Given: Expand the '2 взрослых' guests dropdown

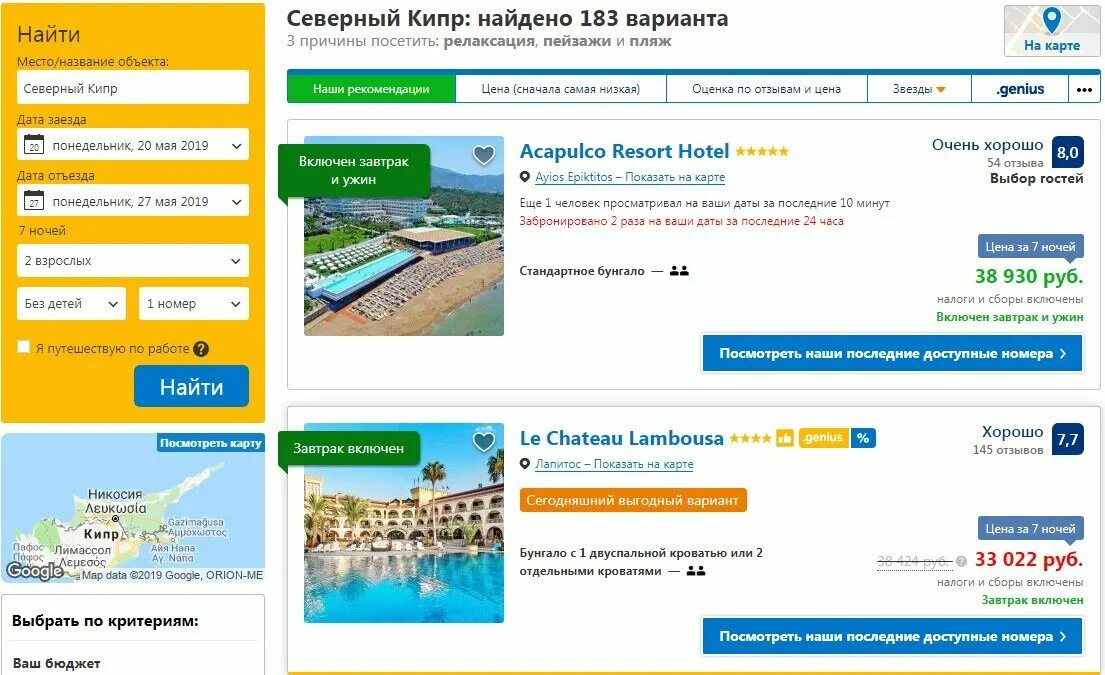Looking at the screenshot, I should [132, 261].
